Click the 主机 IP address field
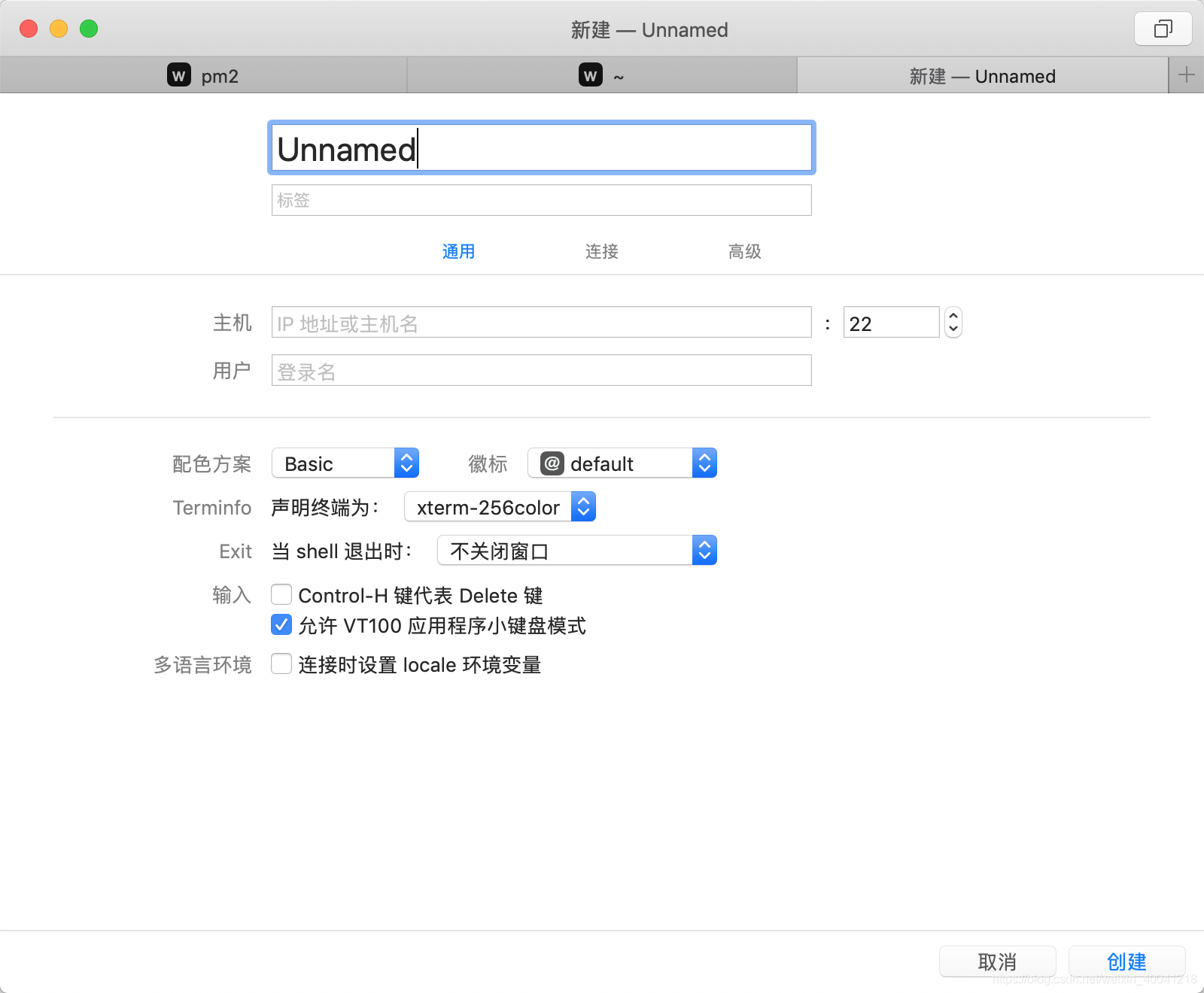The image size is (1204, 993). click(542, 323)
